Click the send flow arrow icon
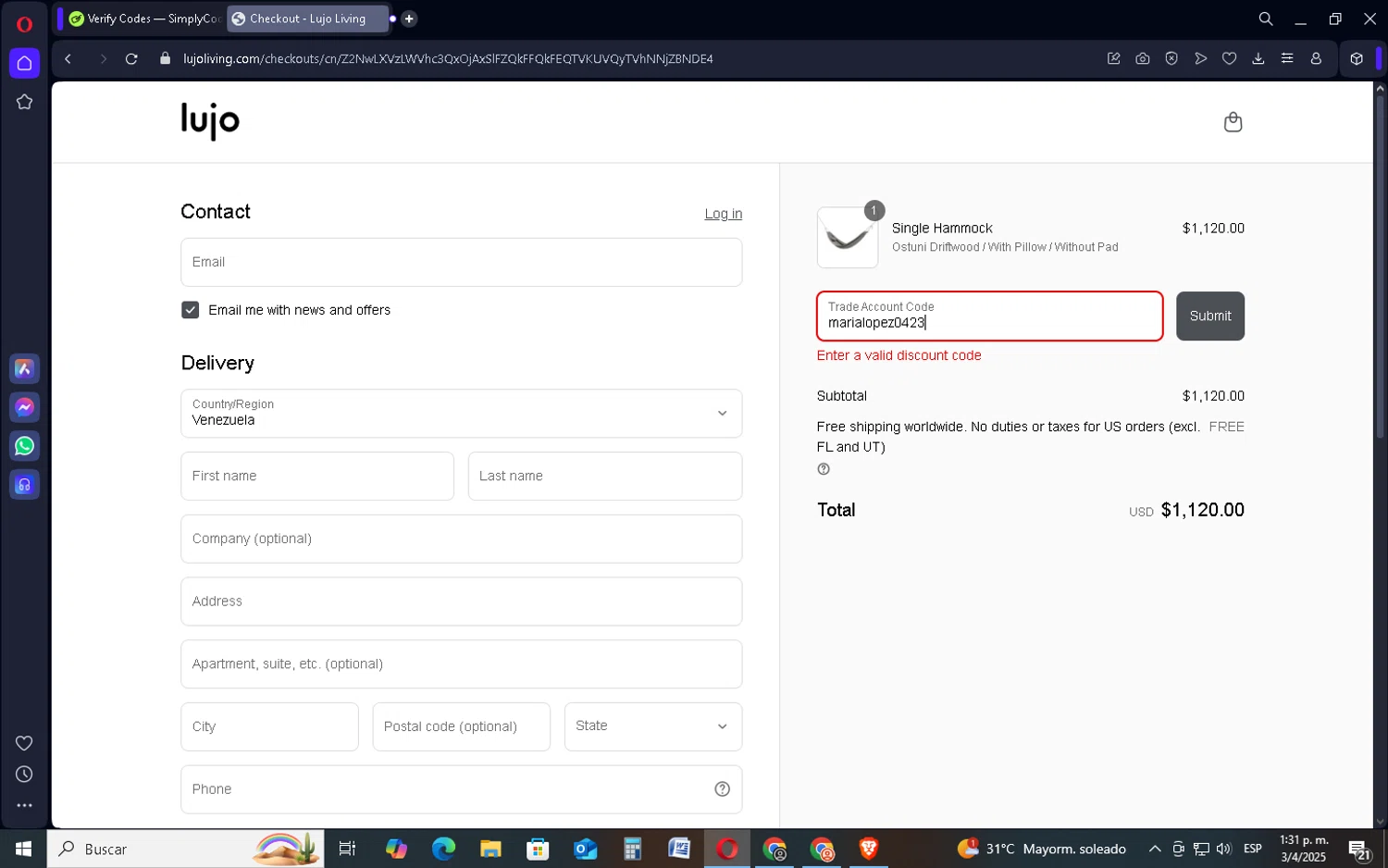 click(1201, 58)
